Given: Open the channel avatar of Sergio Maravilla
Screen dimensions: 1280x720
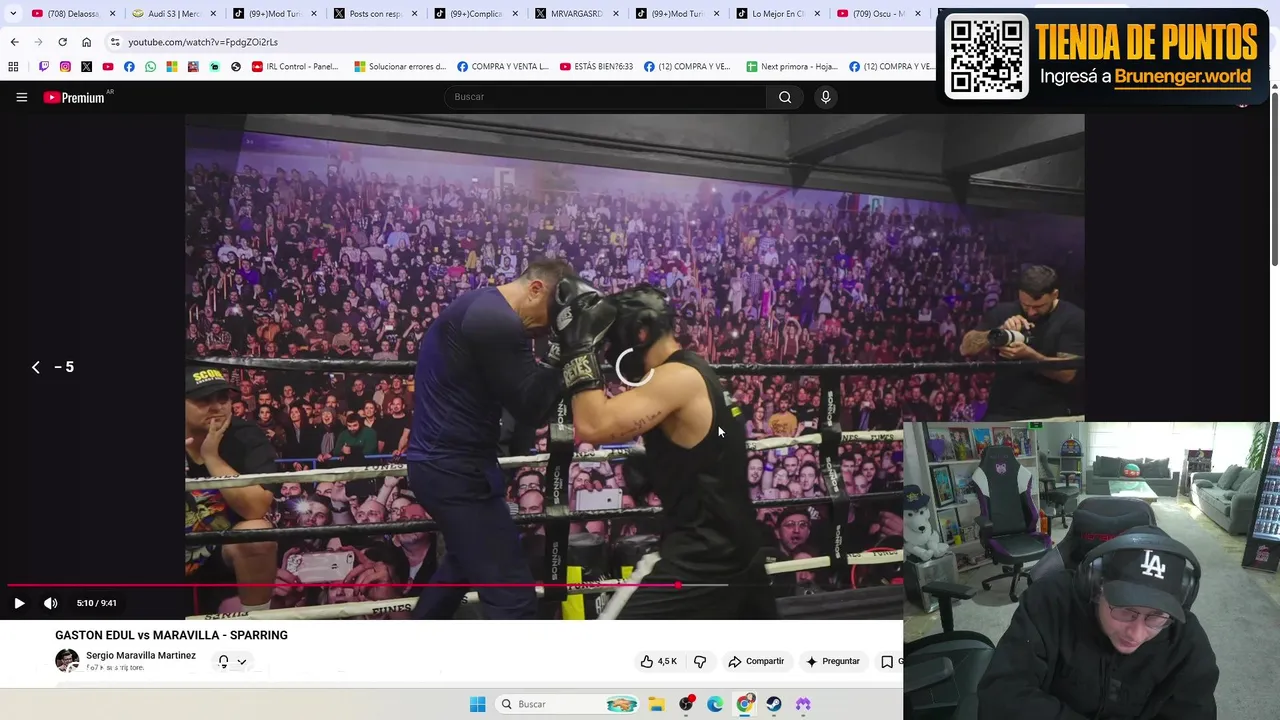Looking at the screenshot, I should click(67, 661).
